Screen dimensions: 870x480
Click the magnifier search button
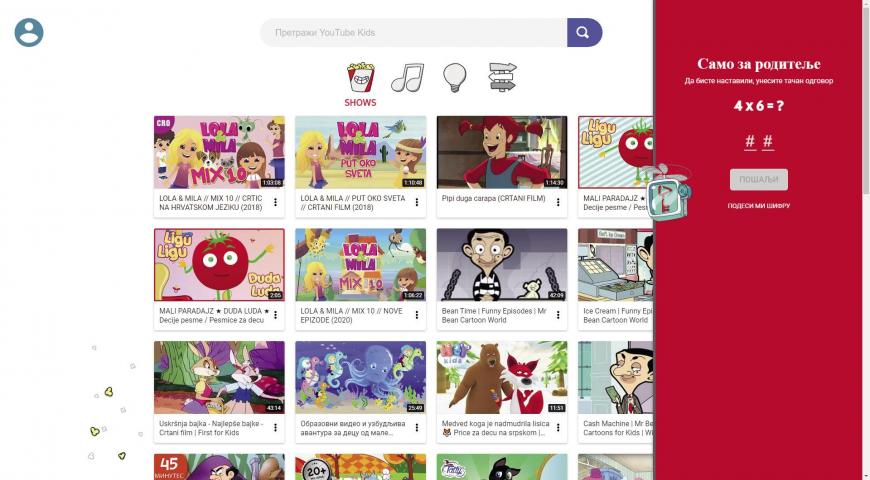[x=584, y=33]
